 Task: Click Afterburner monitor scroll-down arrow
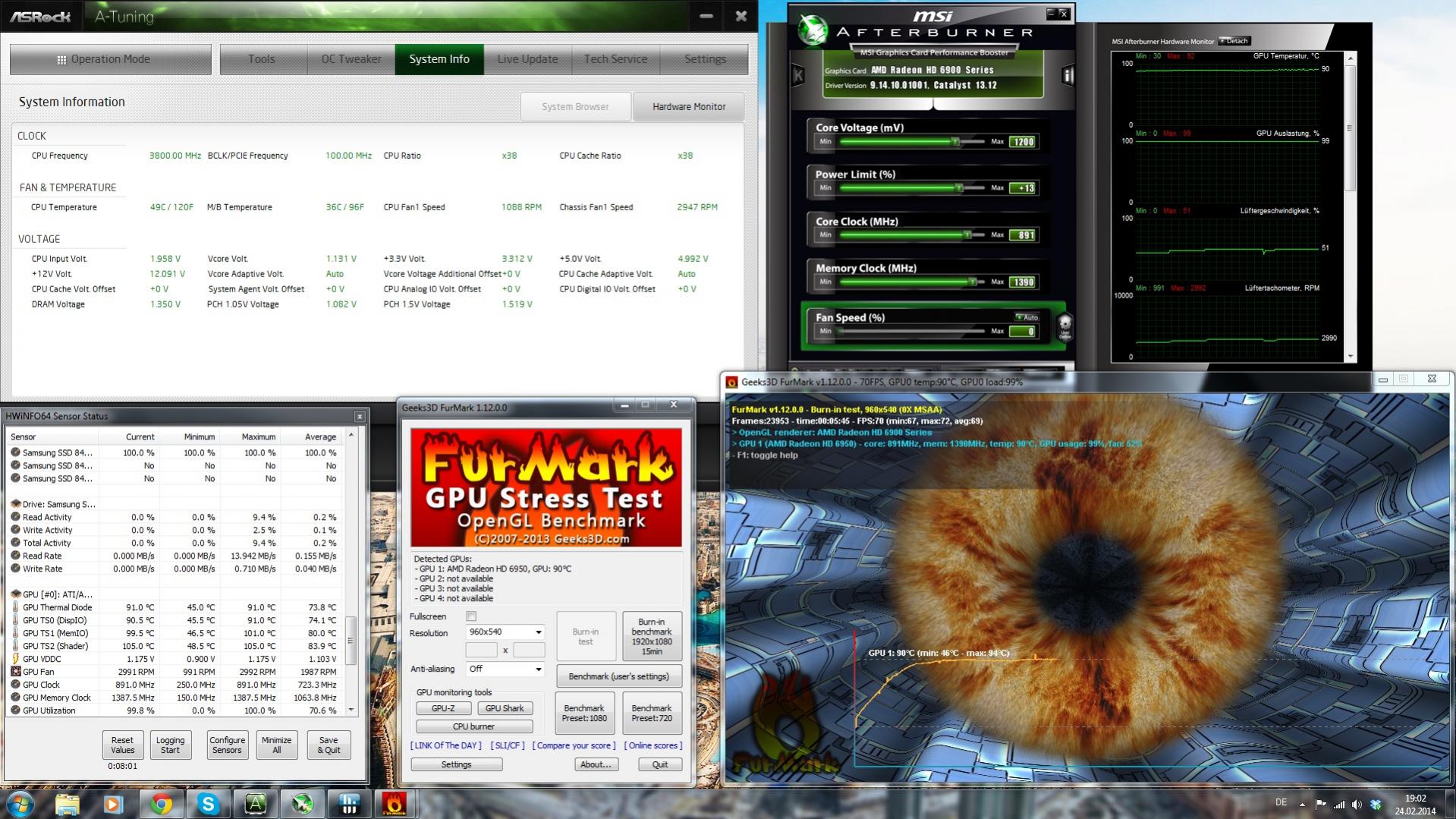(1350, 357)
